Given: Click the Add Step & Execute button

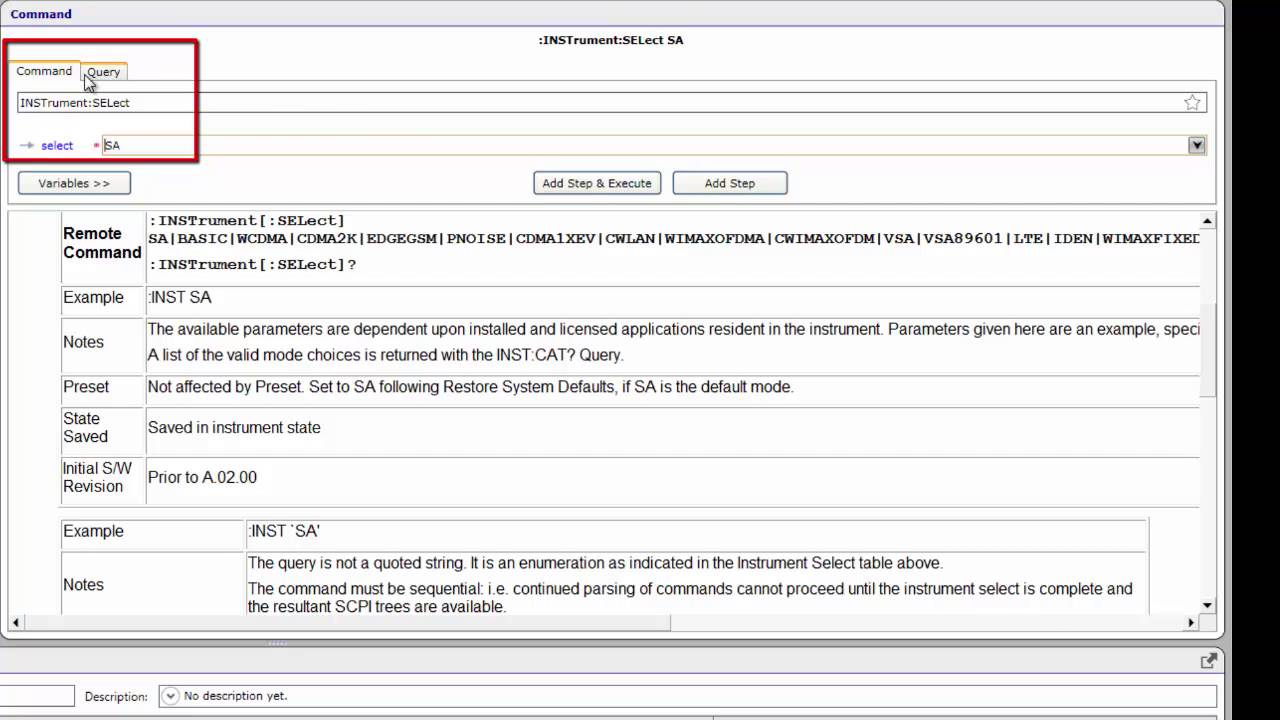Looking at the screenshot, I should 597,183.
